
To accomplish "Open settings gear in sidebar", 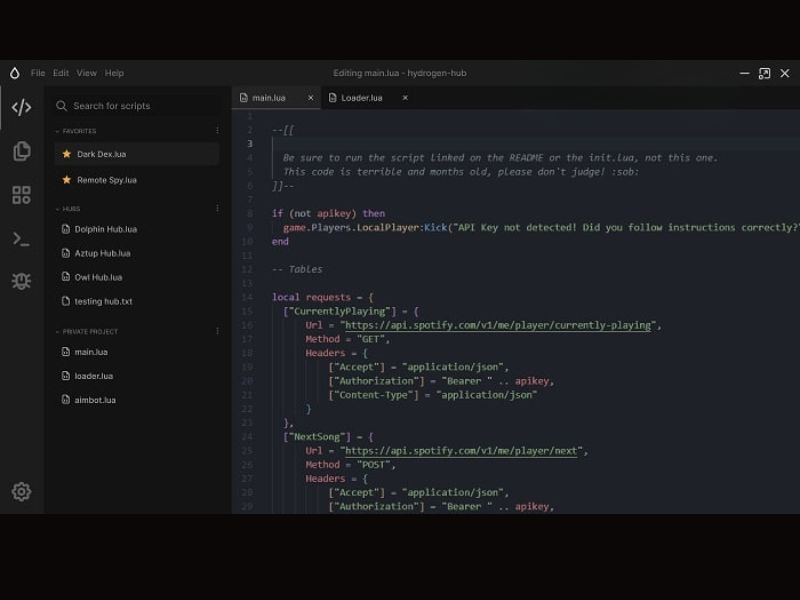I will click(x=21, y=491).
